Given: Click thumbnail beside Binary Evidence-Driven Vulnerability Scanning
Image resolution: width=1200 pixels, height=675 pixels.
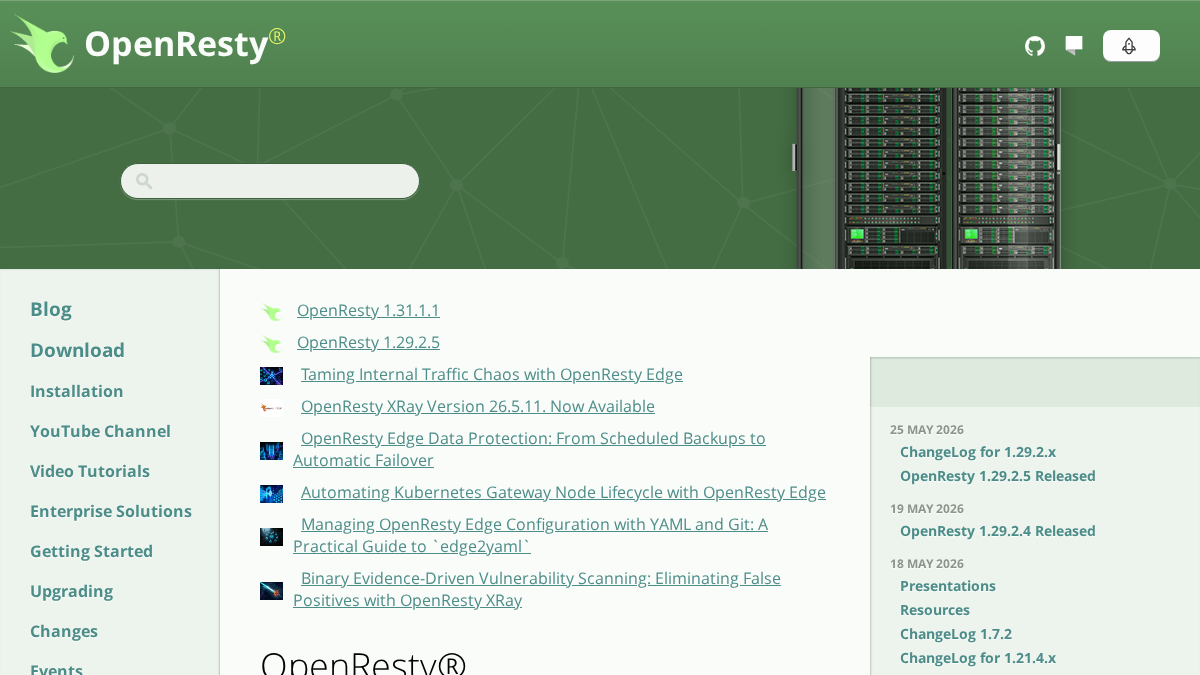Looking at the screenshot, I should click(x=271, y=591).
